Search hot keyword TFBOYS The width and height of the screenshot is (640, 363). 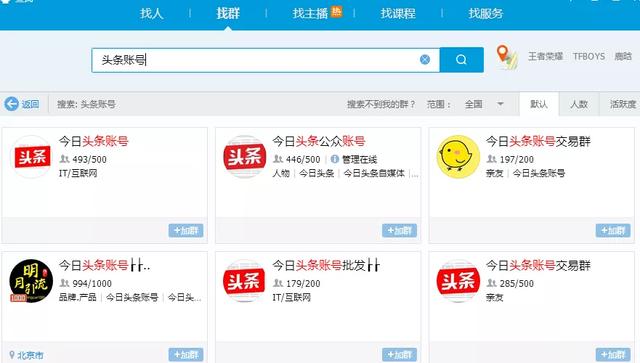(589, 56)
